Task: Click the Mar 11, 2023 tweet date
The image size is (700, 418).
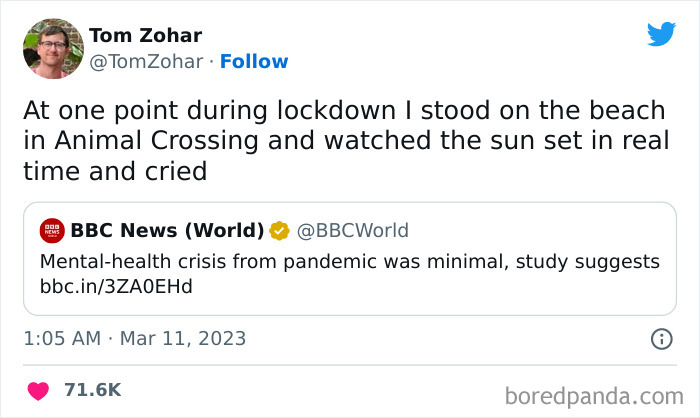Action: [x=182, y=339]
